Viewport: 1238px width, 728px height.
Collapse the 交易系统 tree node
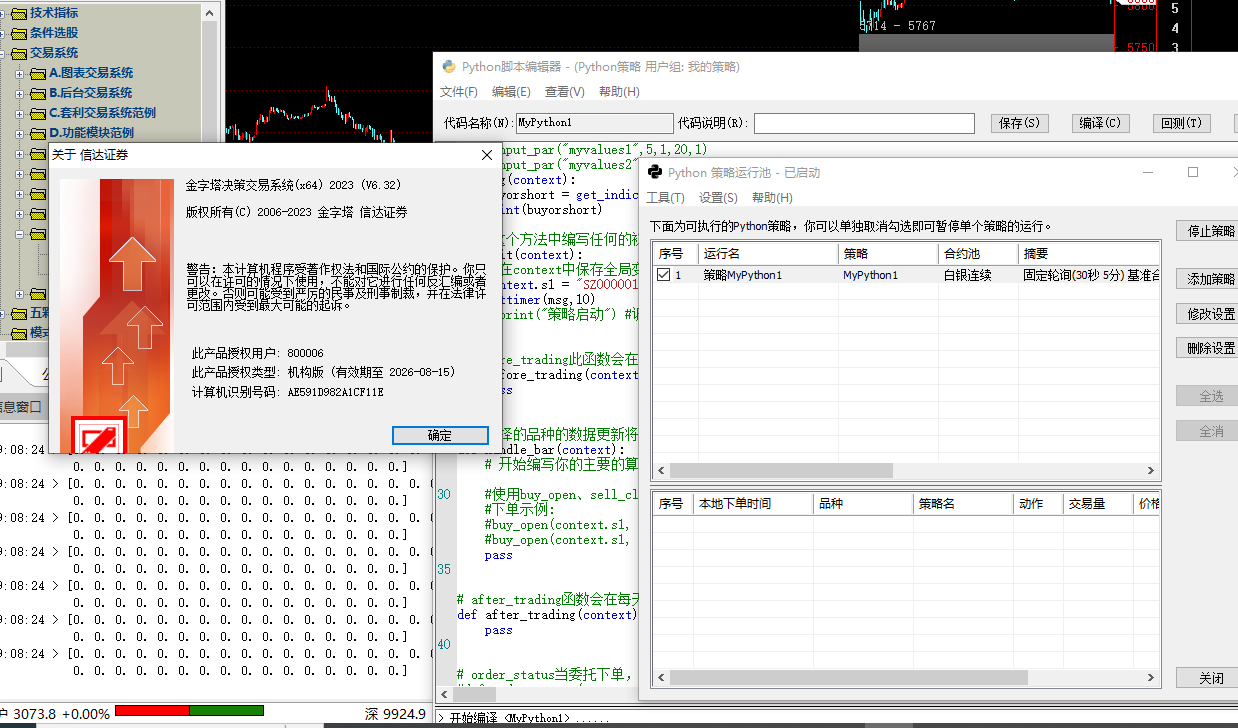click(x=4, y=53)
